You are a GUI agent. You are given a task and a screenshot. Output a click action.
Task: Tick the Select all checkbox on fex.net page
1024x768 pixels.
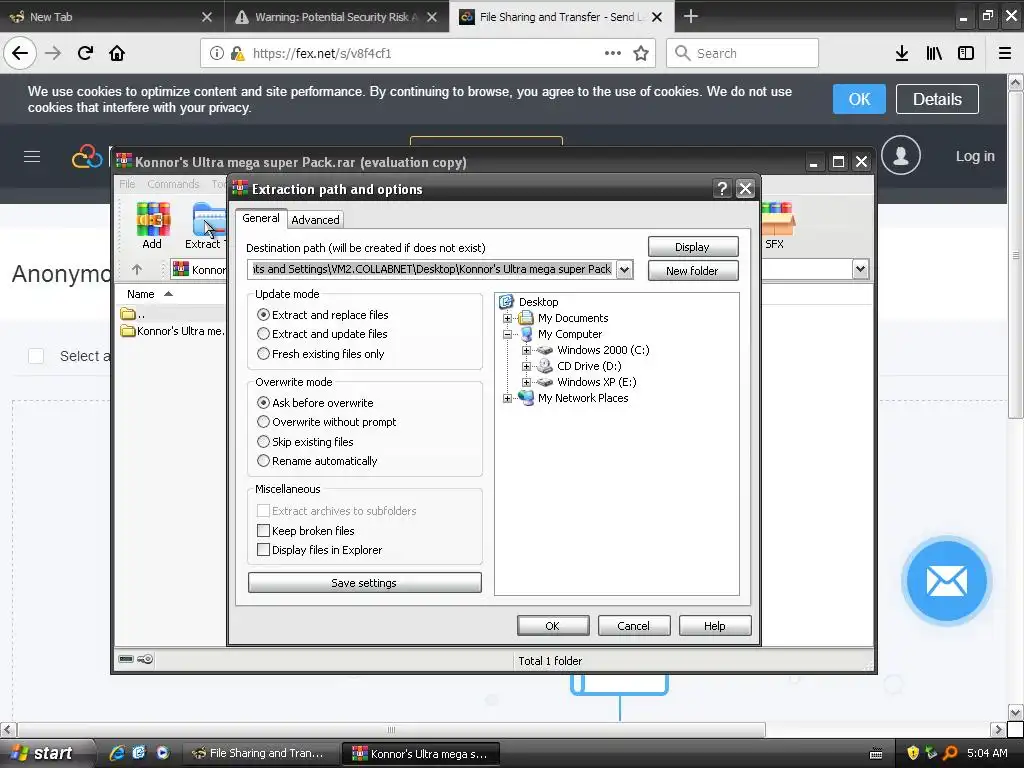[x=36, y=356]
